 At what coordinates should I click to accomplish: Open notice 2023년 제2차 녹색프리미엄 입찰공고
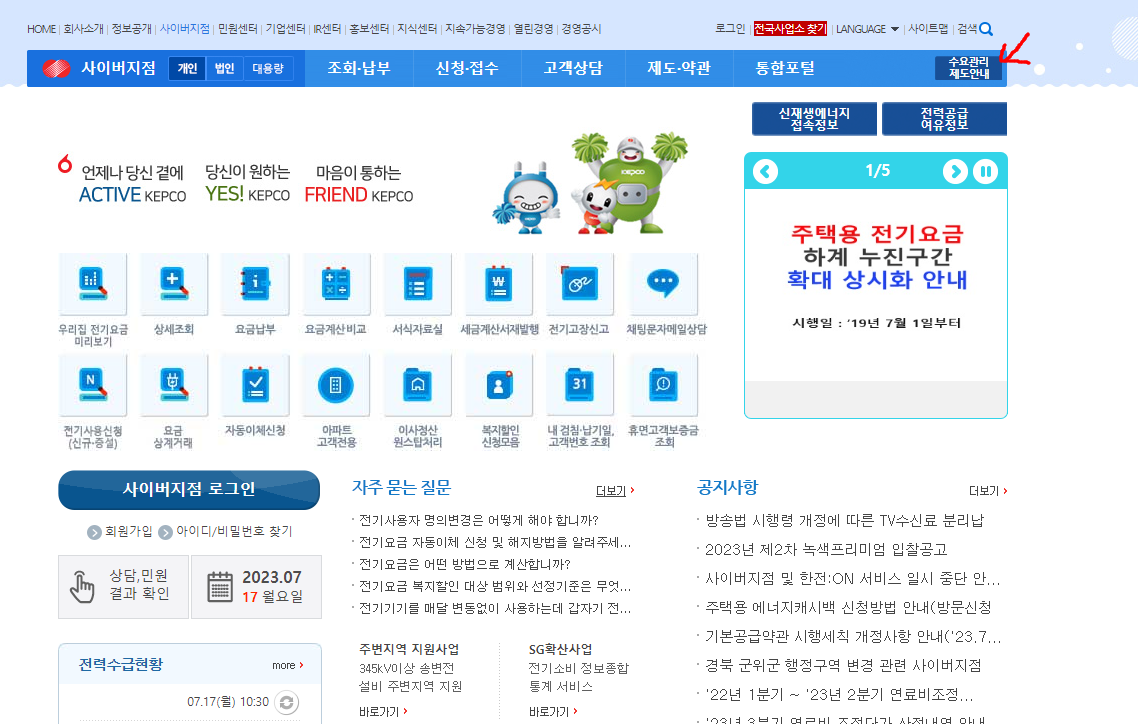[827, 550]
